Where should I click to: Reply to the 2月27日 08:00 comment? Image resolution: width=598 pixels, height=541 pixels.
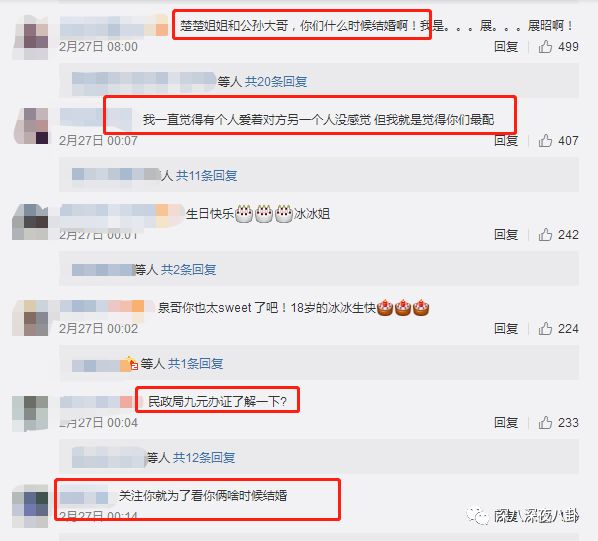tap(506, 47)
